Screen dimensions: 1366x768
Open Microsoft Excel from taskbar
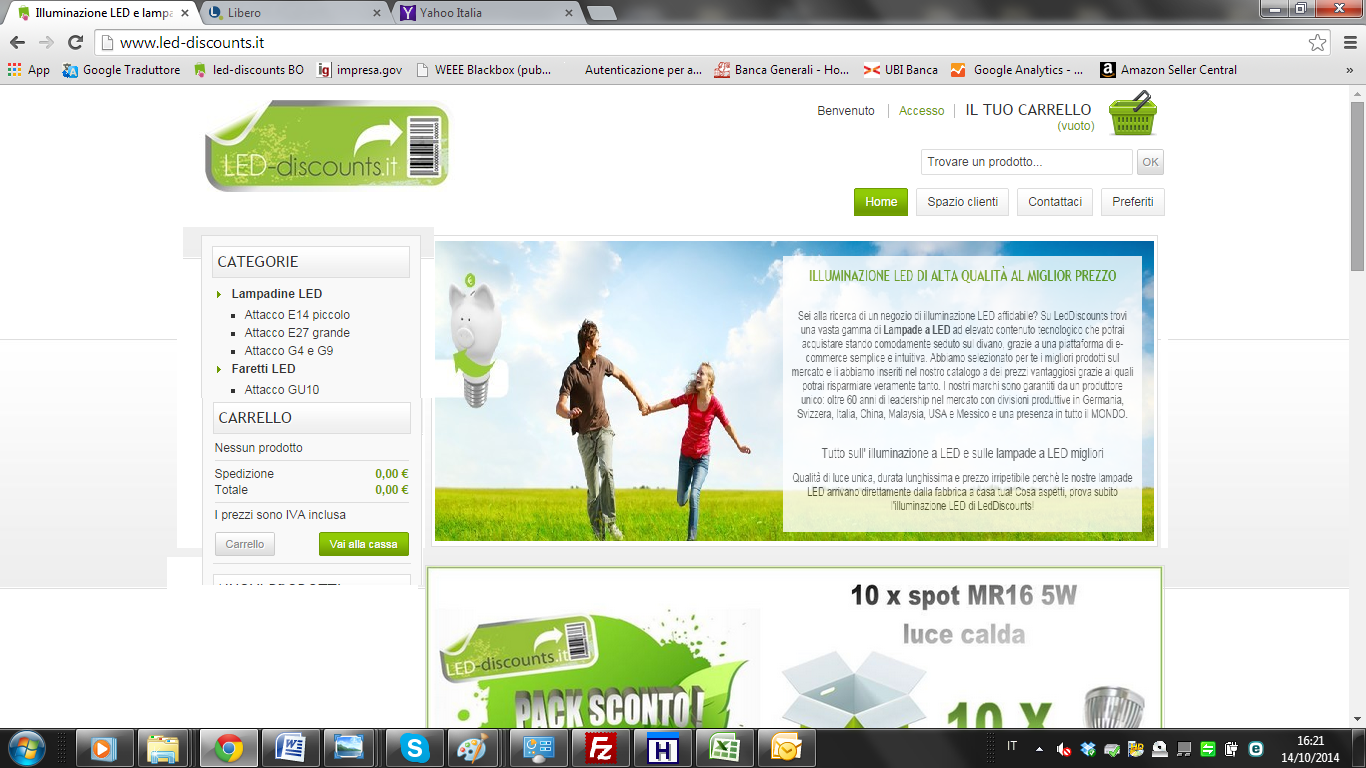[x=725, y=748]
